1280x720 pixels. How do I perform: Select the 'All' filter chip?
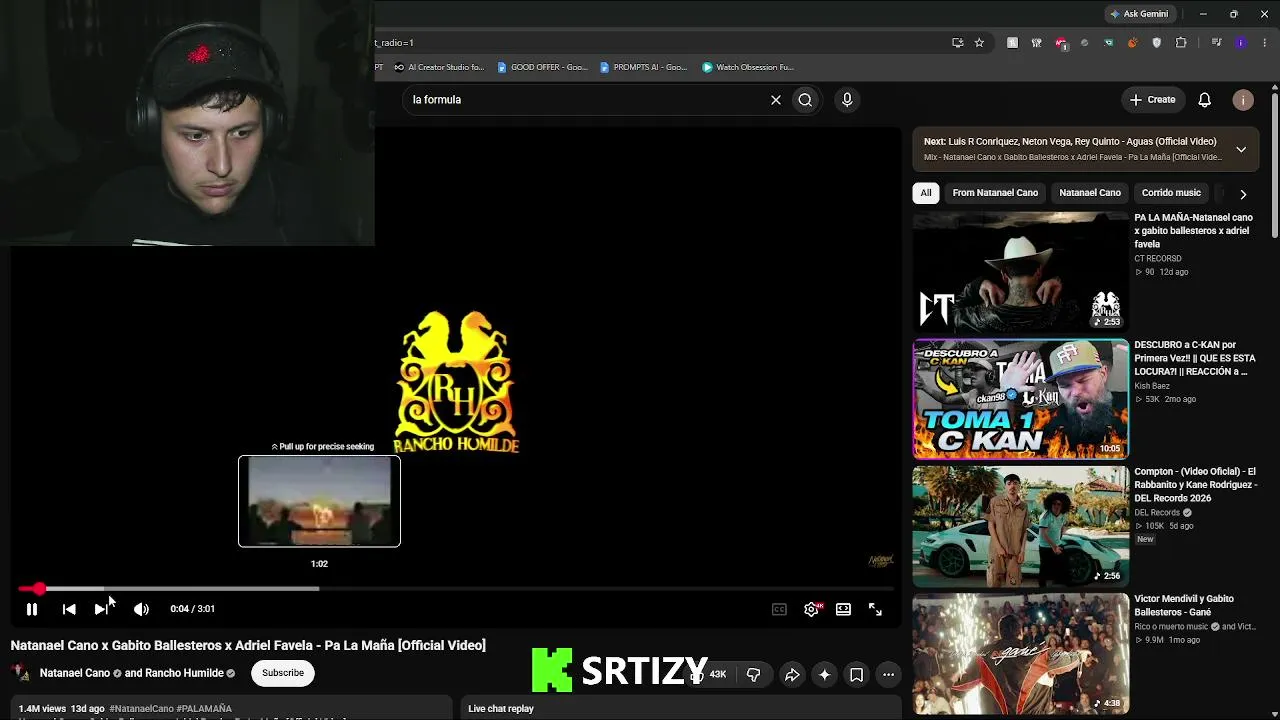pyautogui.click(x=926, y=193)
